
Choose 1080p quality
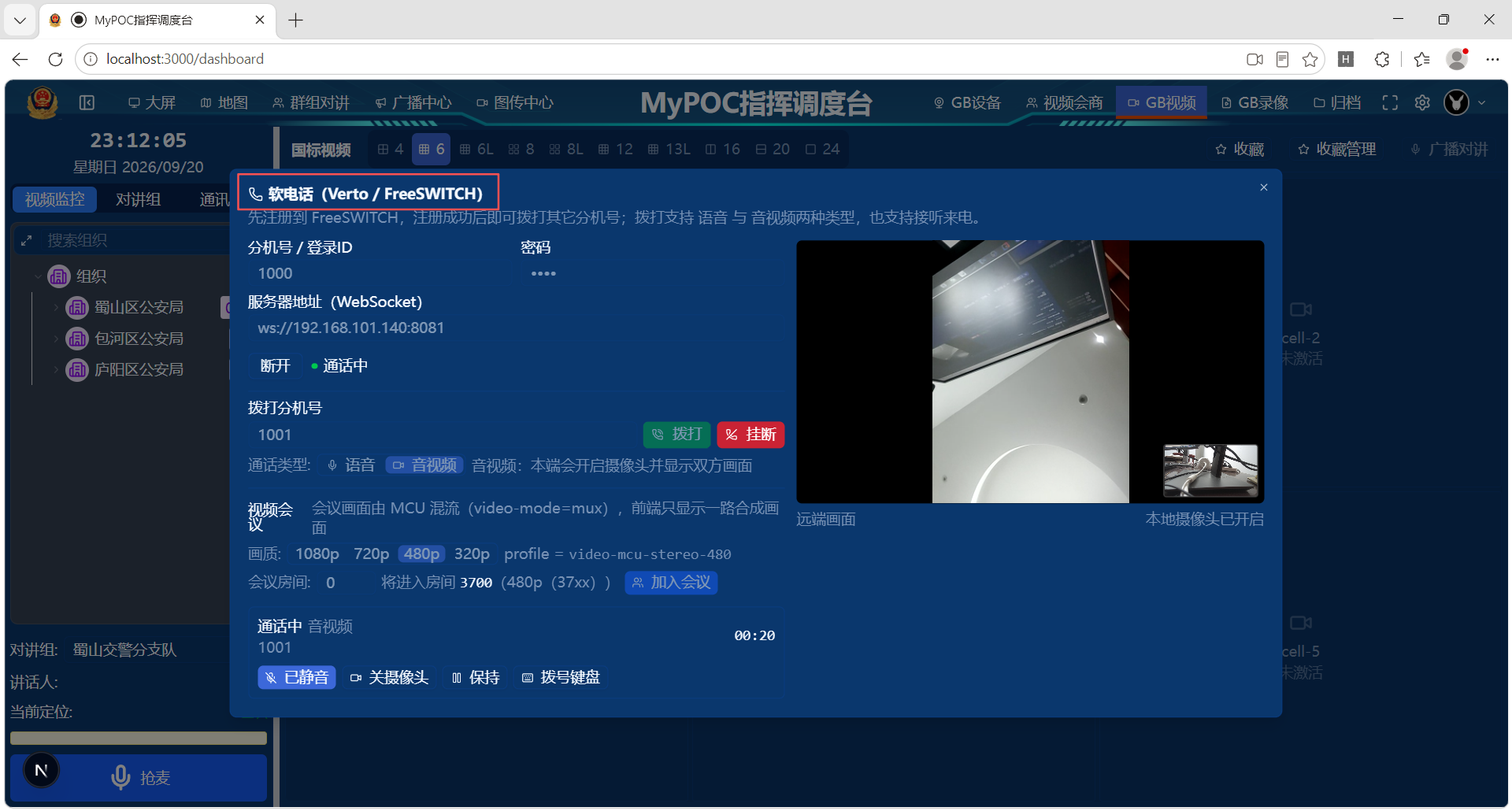point(317,554)
